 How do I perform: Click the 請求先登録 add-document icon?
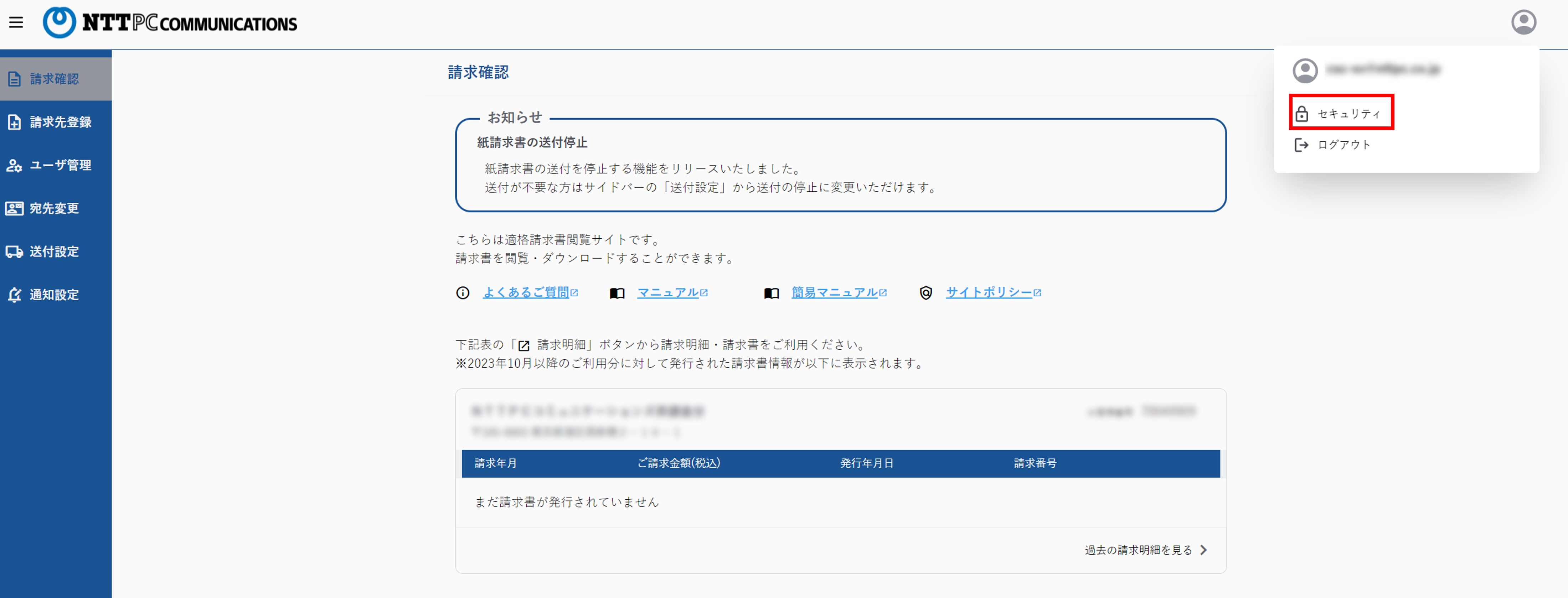15,122
